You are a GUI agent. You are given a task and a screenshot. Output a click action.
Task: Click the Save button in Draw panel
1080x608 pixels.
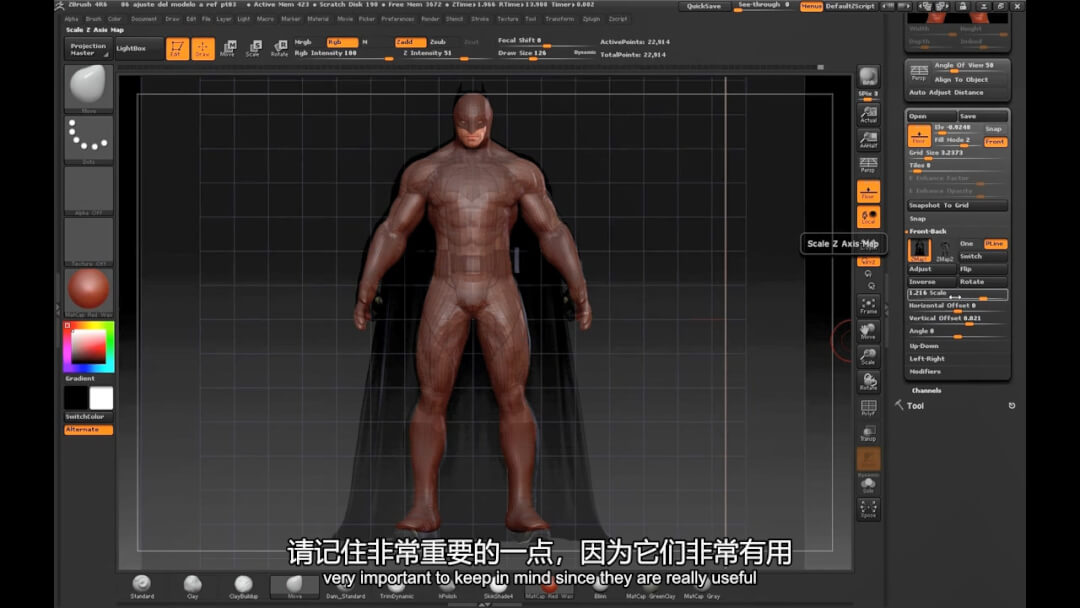tap(984, 116)
